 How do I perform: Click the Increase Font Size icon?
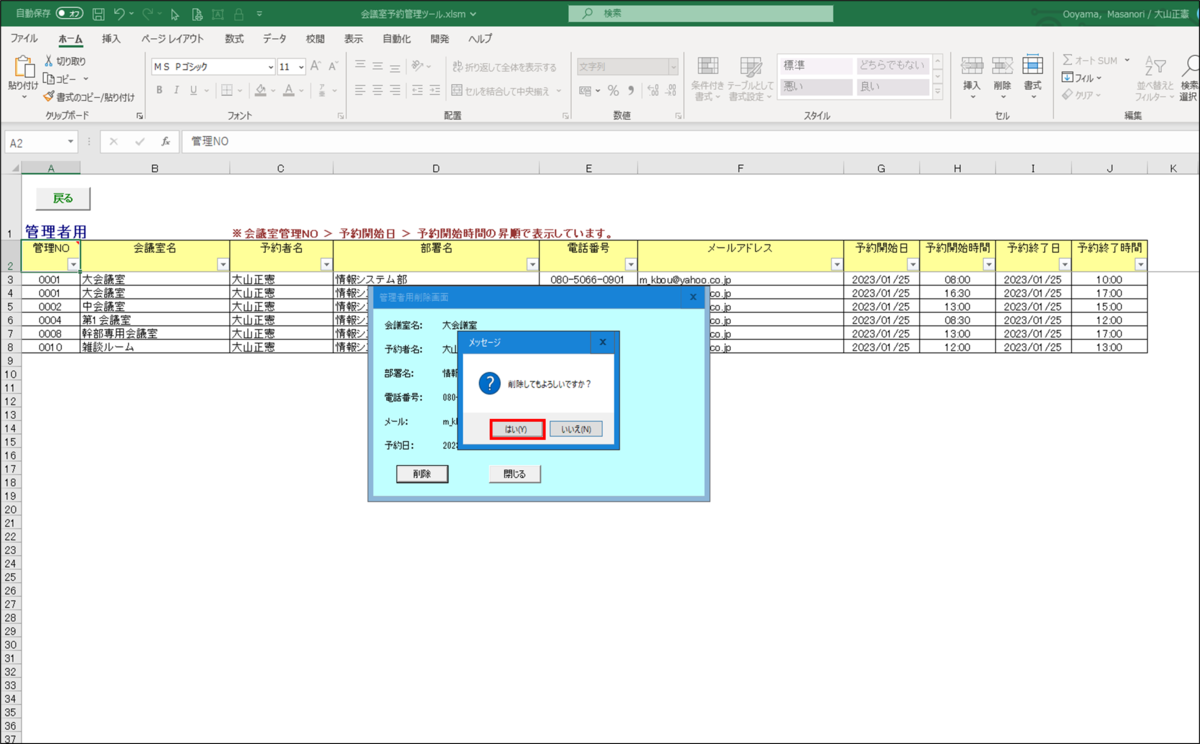tap(316, 66)
